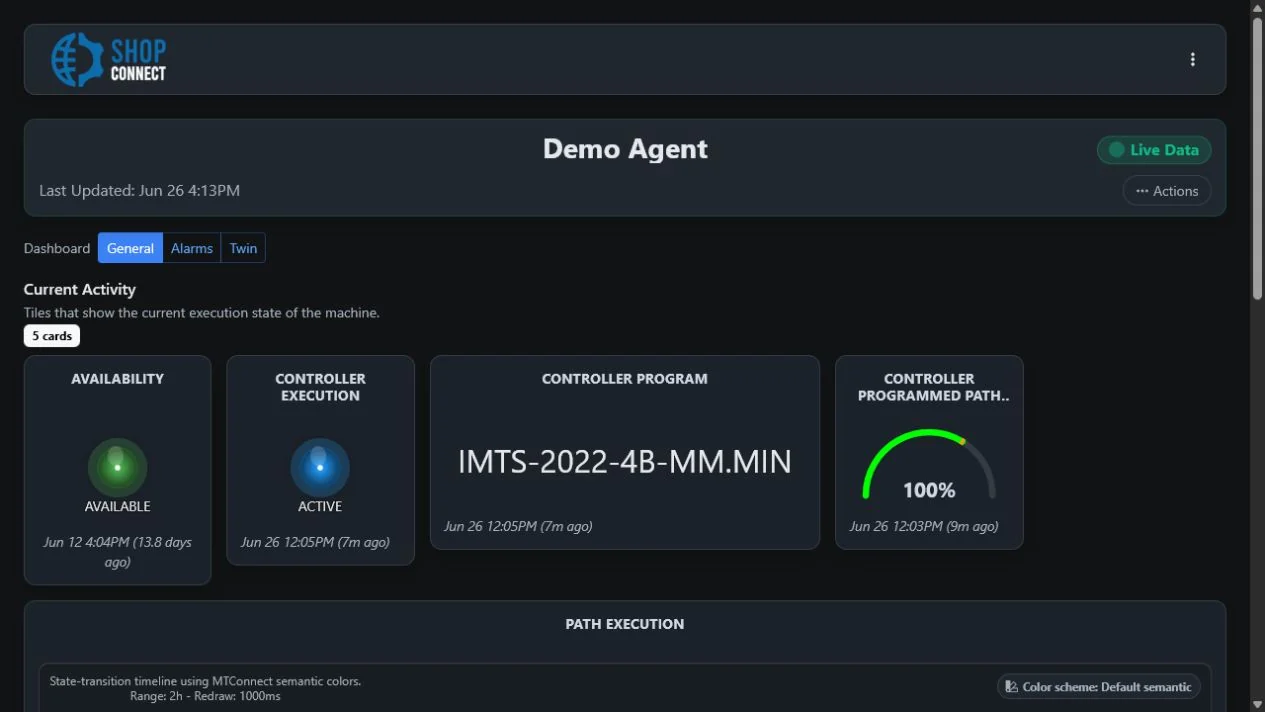The image size is (1265, 712).
Task: Click the 5 cards badge
Action: (x=52, y=336)
